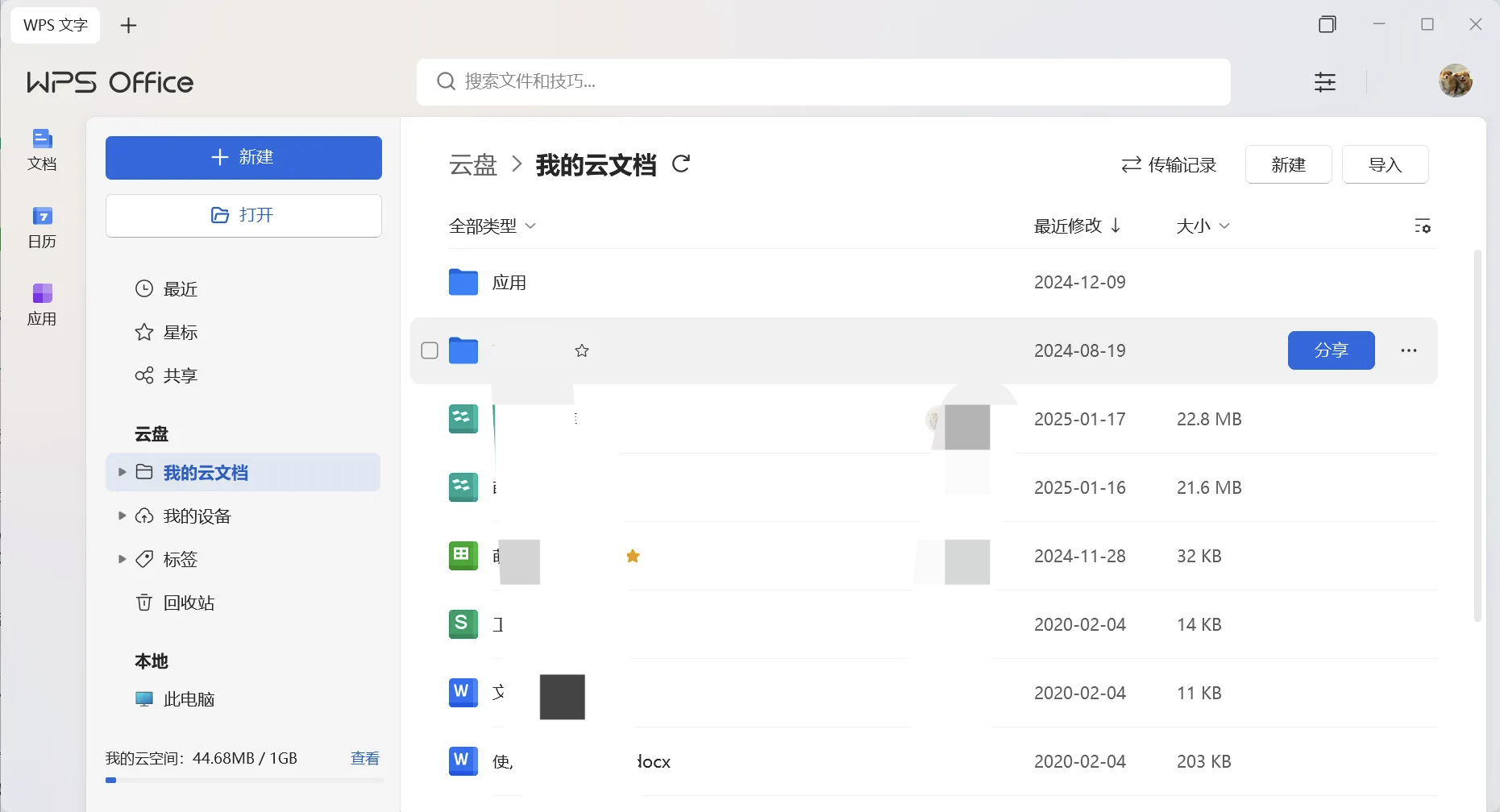1500x812 pixels.
Task: Star the folder modified on 2024-08-19
Action: [x=582, y=350]
